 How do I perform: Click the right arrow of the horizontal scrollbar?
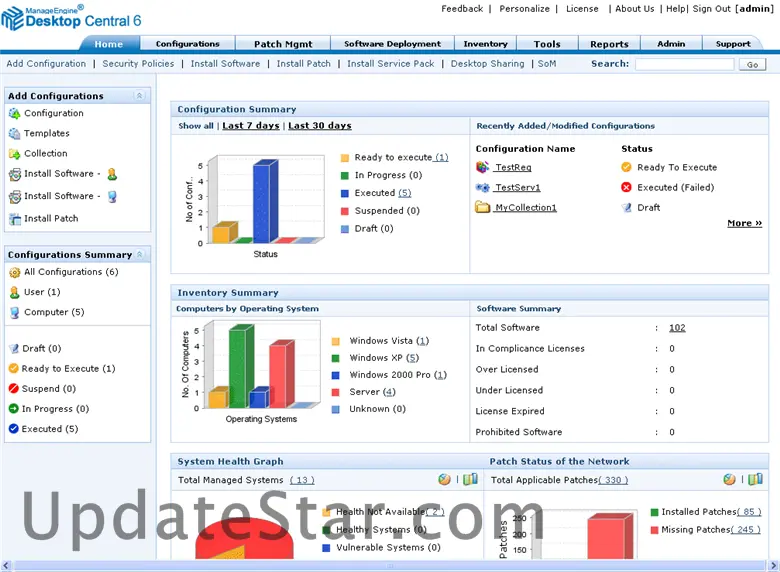point(774,566)
